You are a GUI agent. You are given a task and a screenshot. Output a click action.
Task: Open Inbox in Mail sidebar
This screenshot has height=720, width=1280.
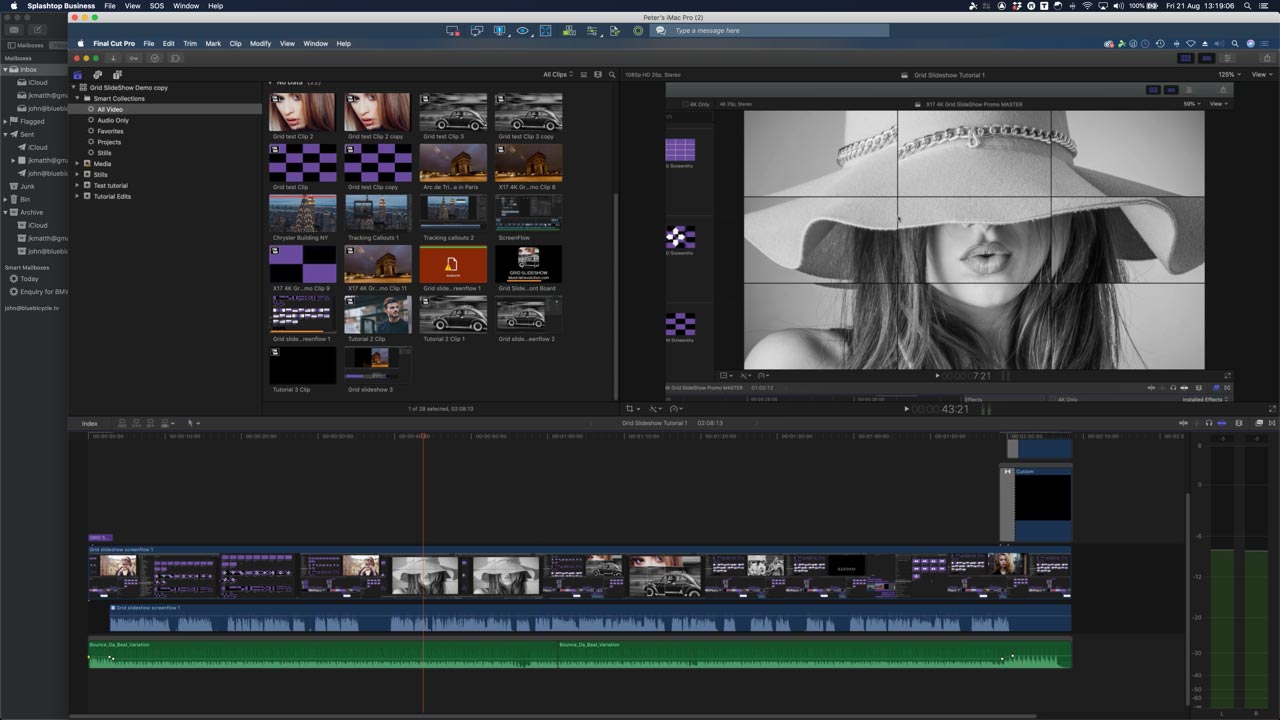pyautogui.click(x=28, y=70)
